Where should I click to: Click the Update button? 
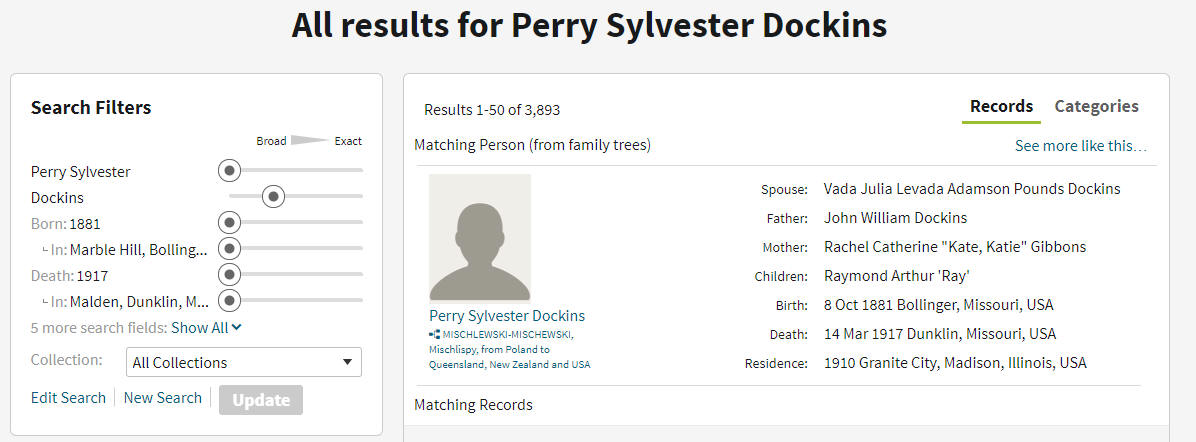click(261, 400)
